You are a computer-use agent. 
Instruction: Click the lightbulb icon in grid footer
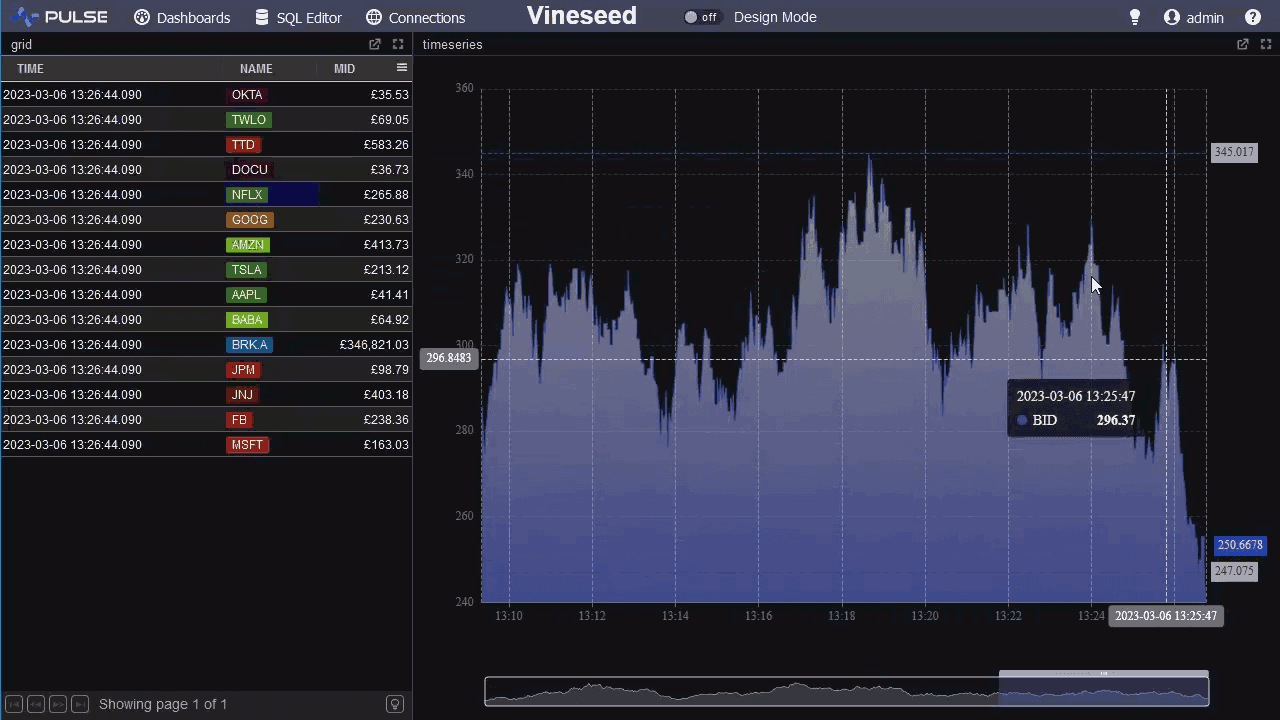pyautogui.click(x=395, y=704)
